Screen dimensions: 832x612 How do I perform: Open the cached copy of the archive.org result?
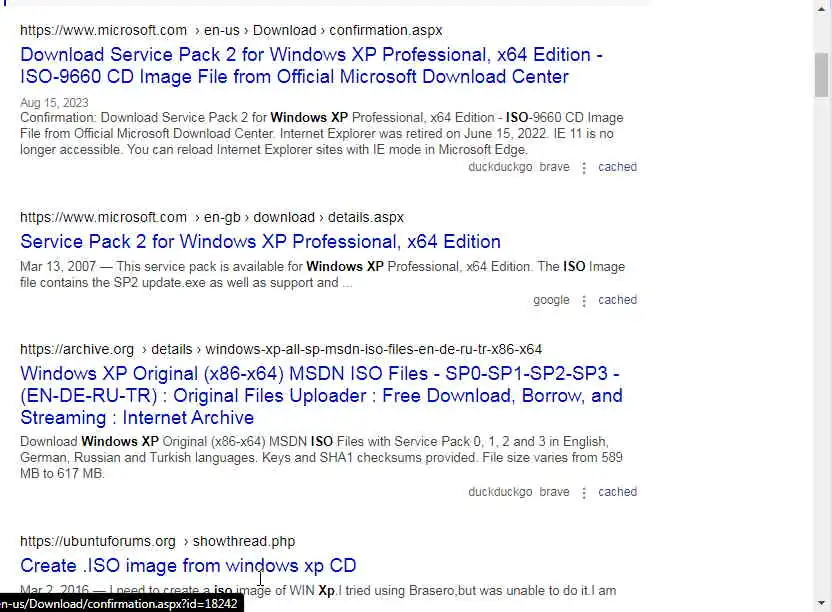[618, 492]
